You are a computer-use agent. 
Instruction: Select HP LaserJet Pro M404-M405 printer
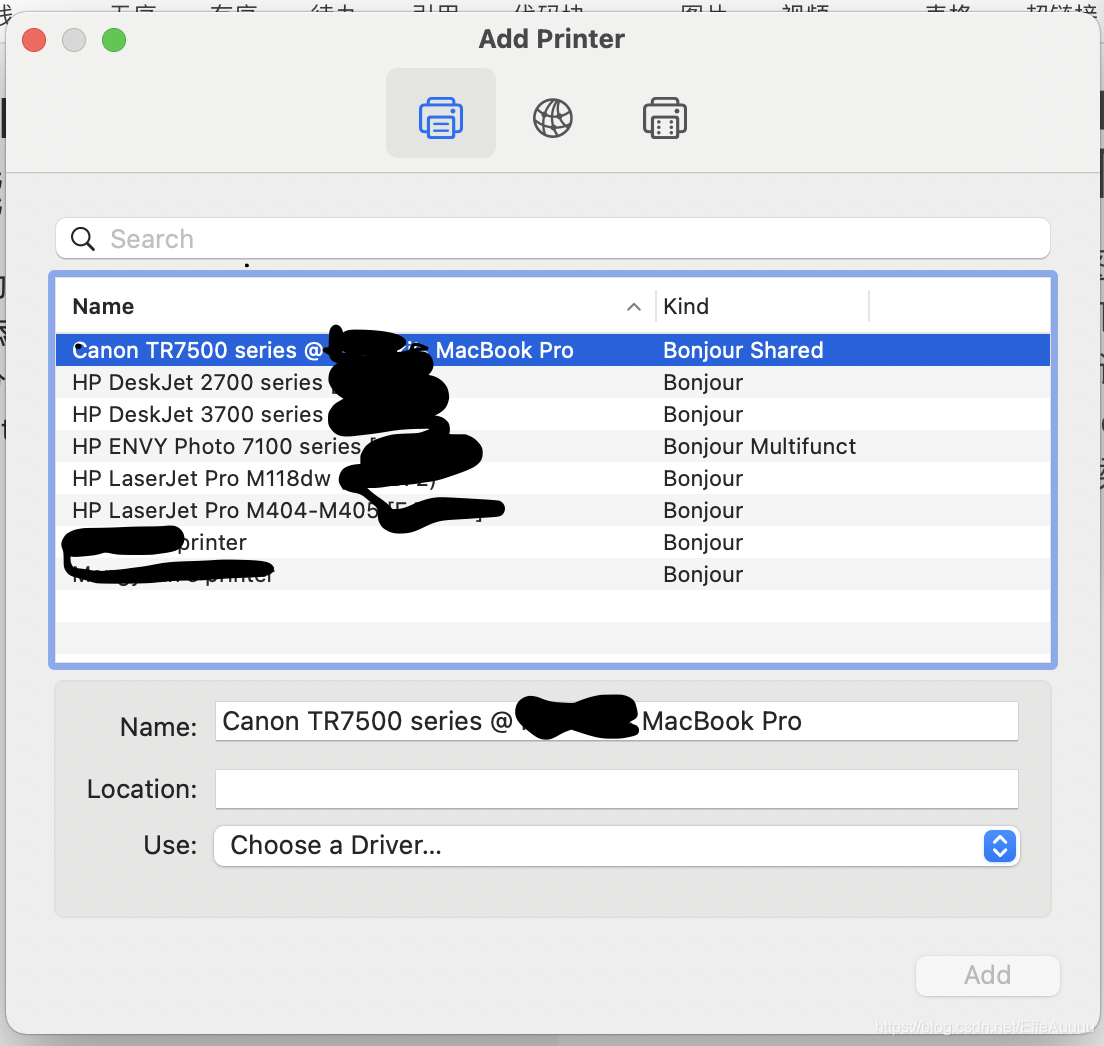coord(553,510)
